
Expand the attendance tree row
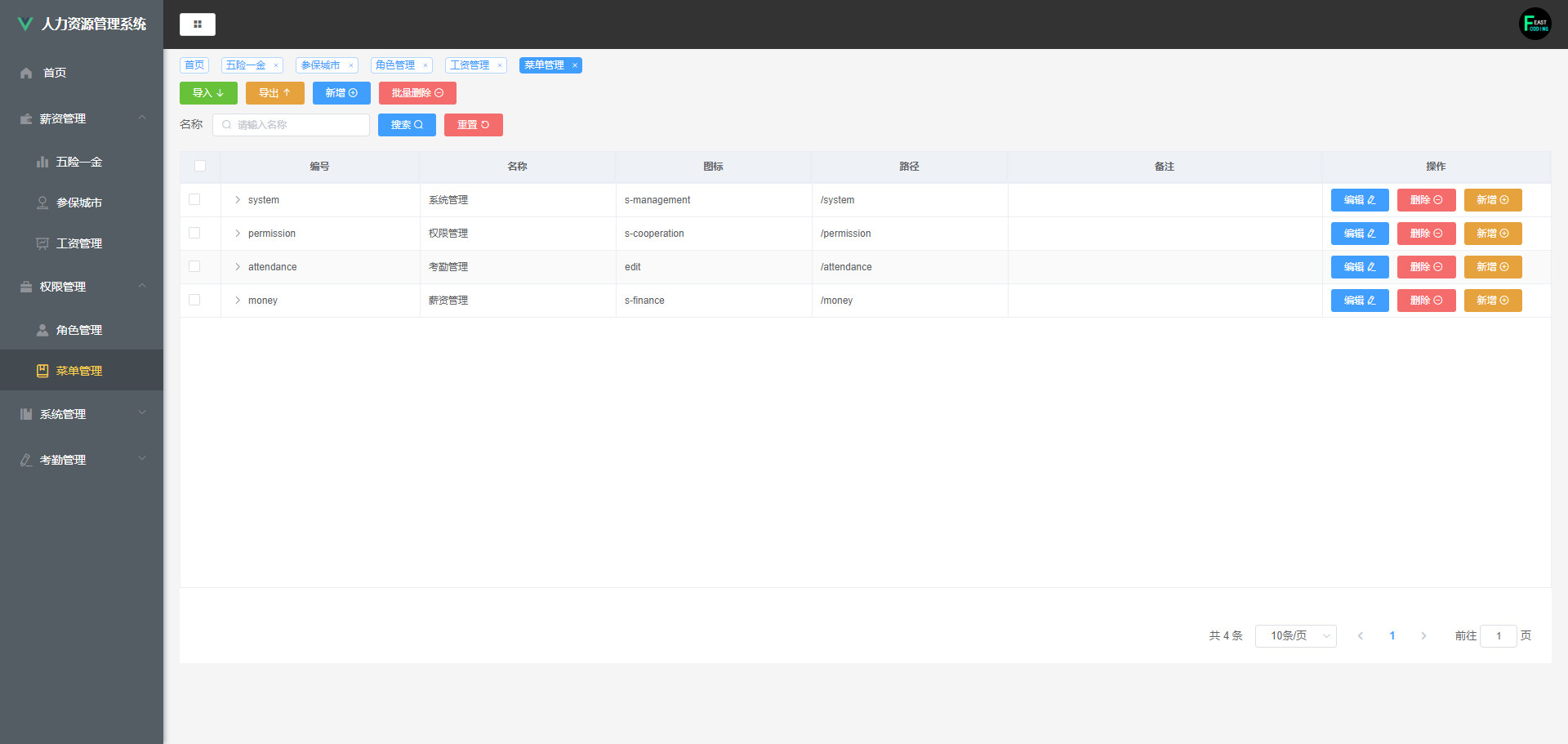click(238, 267)
